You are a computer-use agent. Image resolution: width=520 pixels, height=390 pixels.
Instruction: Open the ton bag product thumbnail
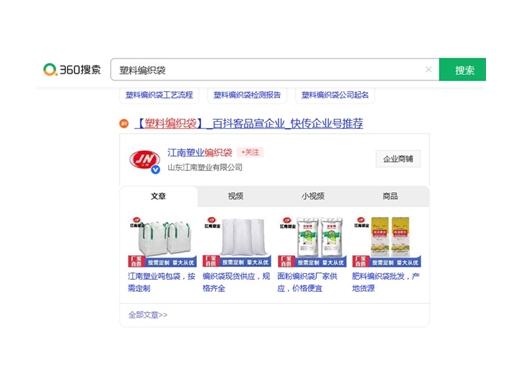click(x=162, y=242)
